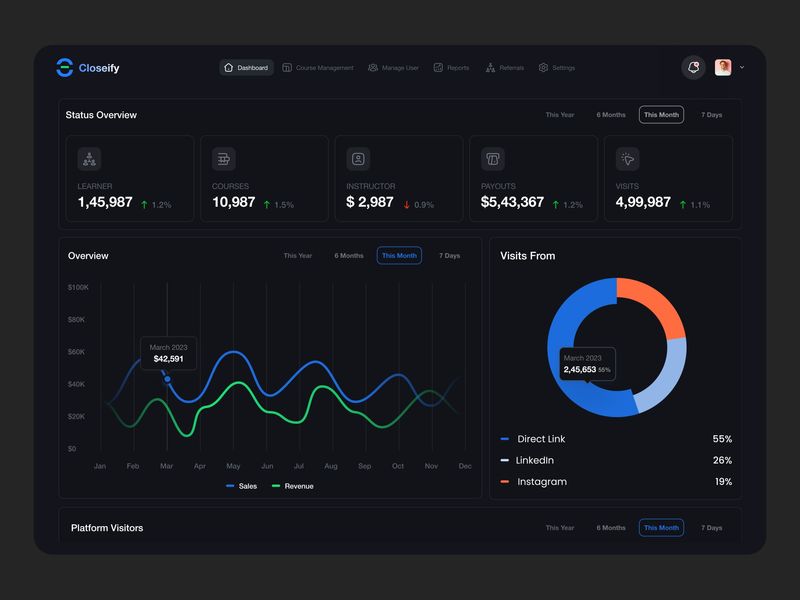This screenshot has width=800, height=600.
Task: Select the Visits card icon
Action: click(629, 158)
